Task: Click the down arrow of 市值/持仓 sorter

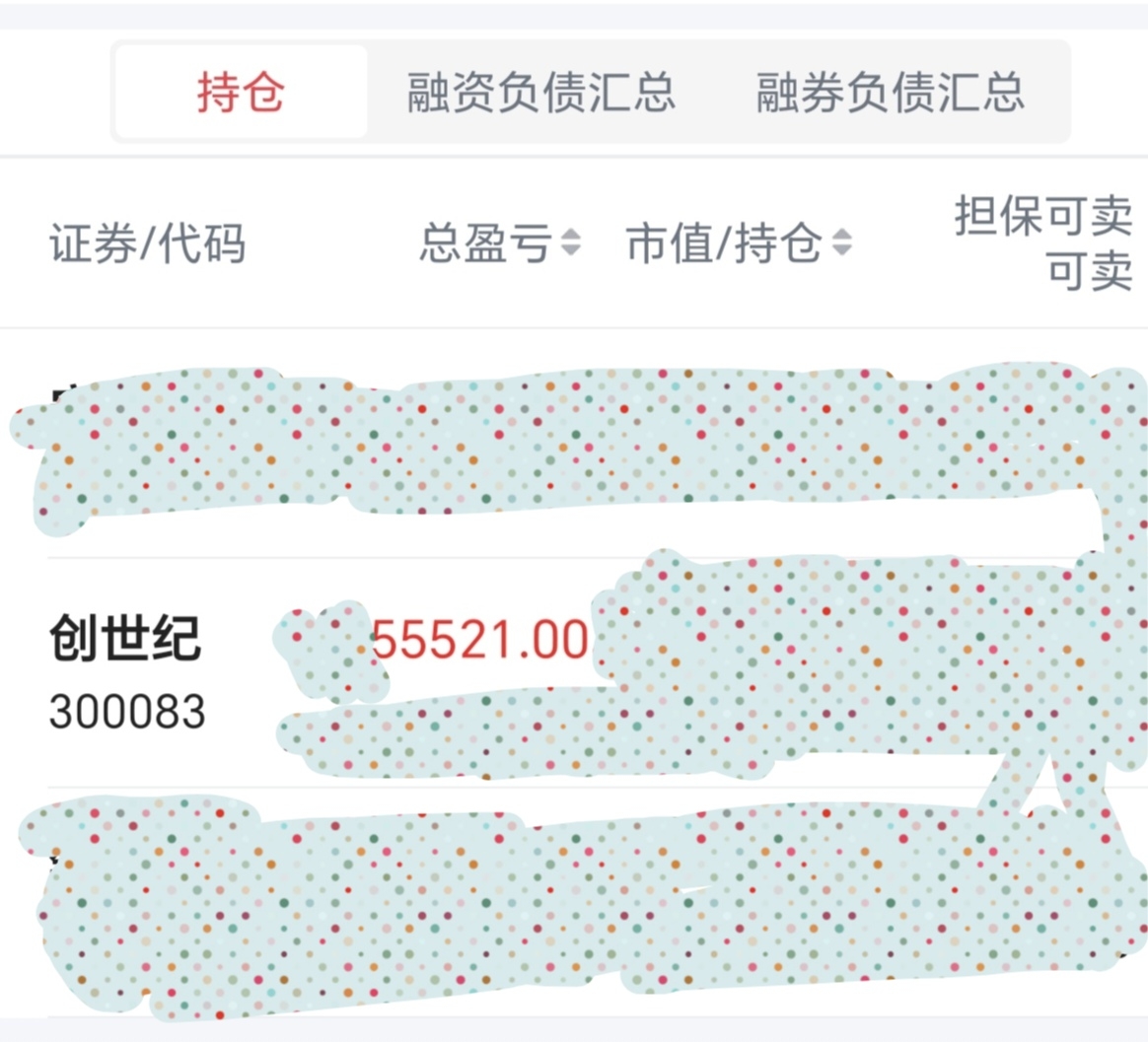Action: pyautogui.click(x=842, y=251)
